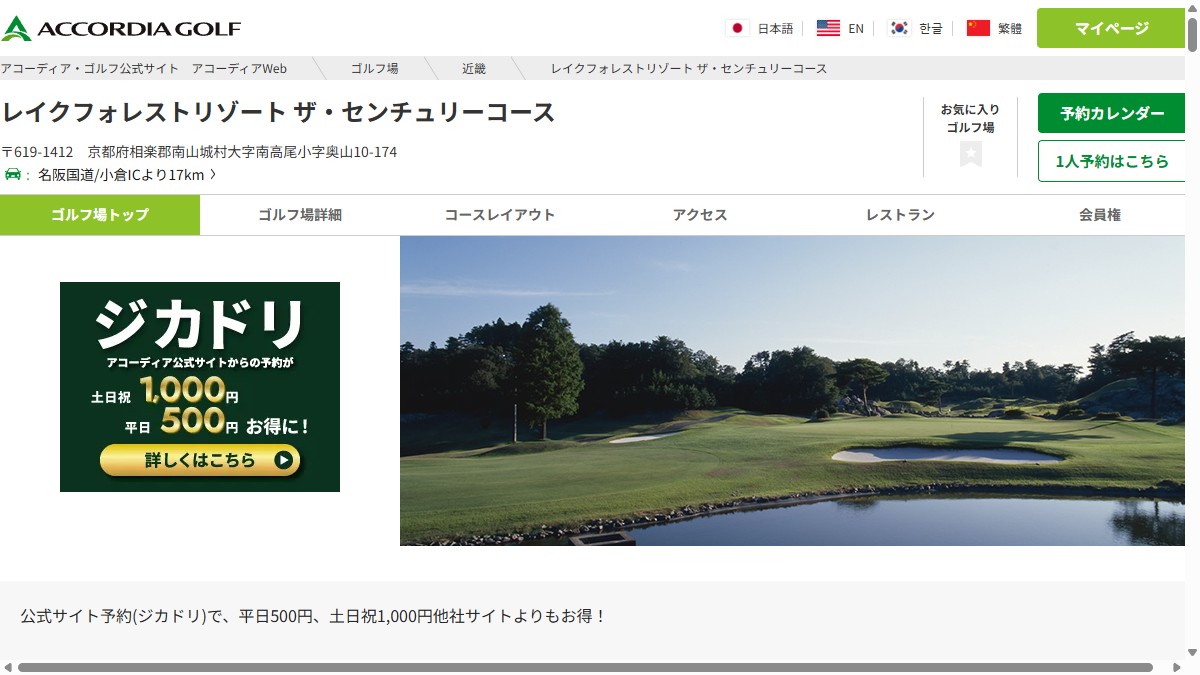The image size is (1200, 675).
Task: Select the Chinese flag icon
Action: pos(978,28)
